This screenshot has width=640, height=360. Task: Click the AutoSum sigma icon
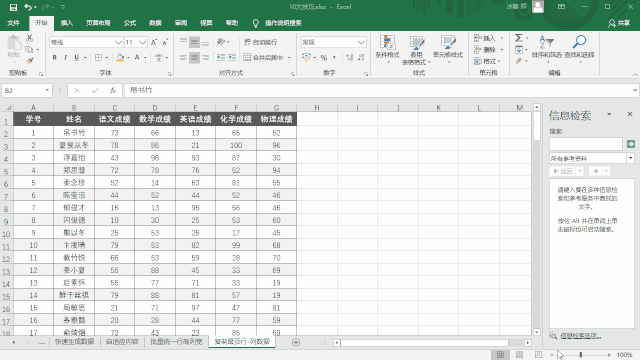coord(518,38)
